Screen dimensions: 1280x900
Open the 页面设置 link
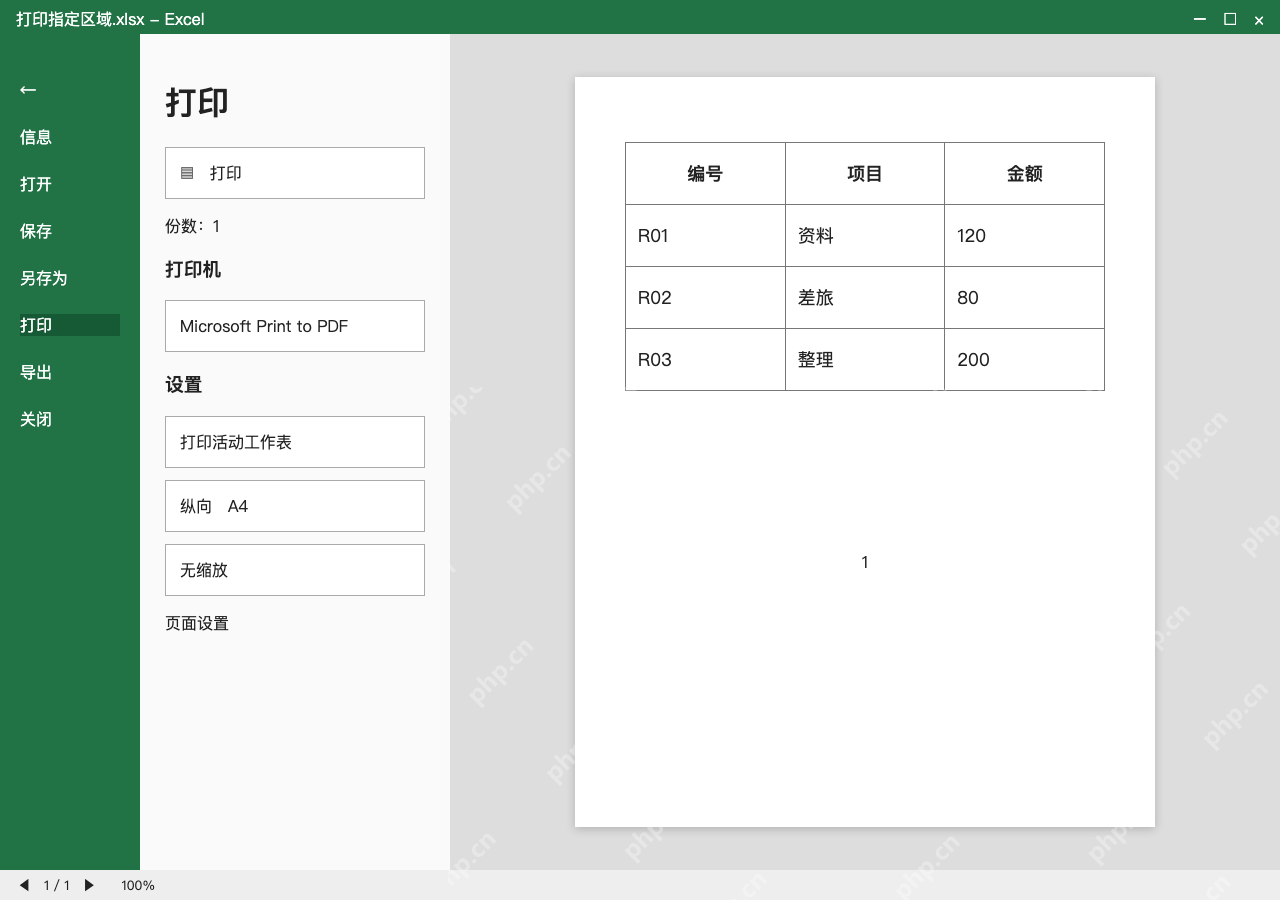(197, 623)
